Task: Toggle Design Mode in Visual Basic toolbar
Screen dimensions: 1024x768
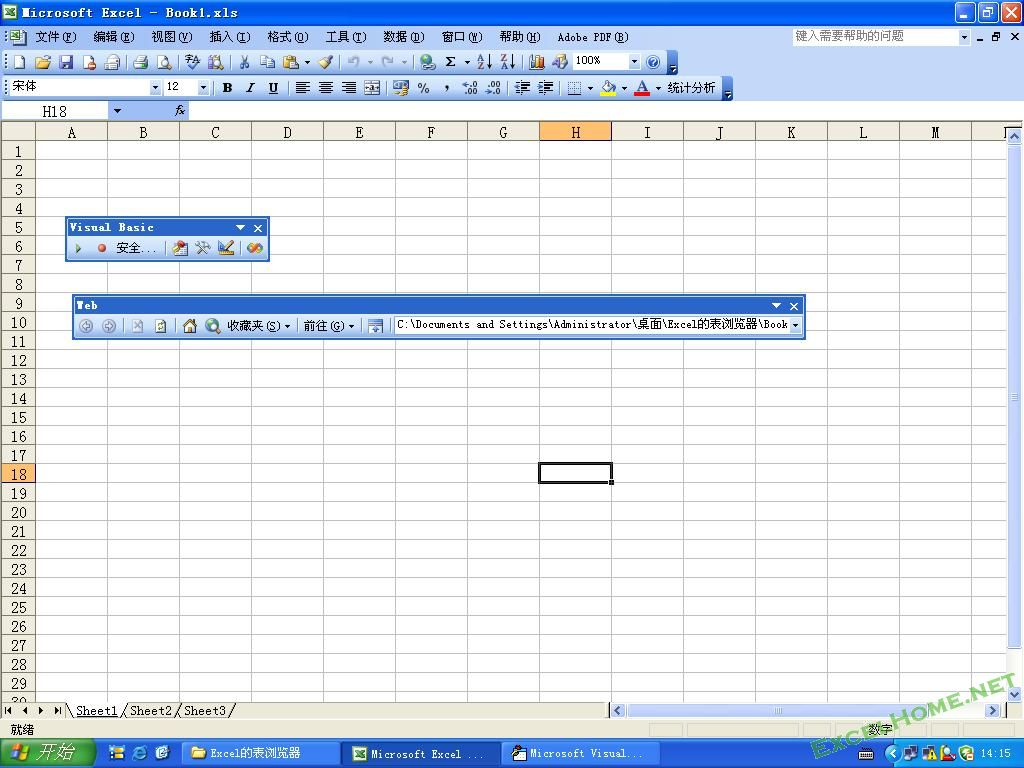Action: tap(226, 248)
